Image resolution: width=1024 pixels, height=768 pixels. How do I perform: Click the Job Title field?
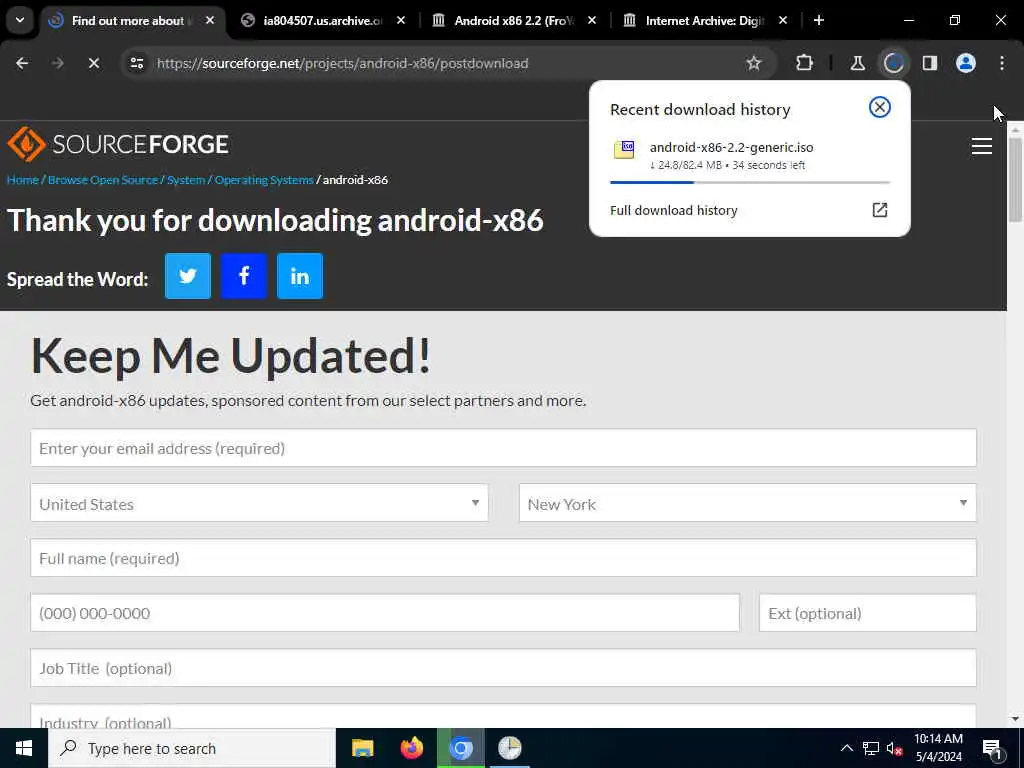pos(503,667)
